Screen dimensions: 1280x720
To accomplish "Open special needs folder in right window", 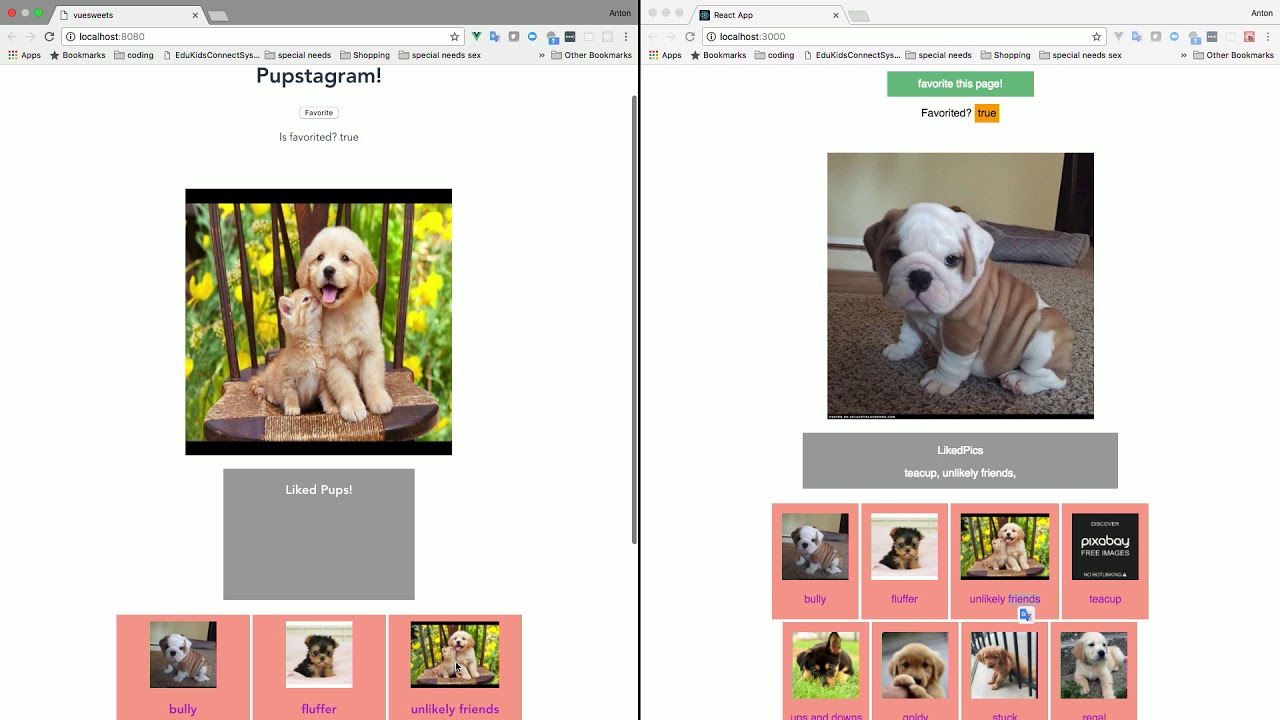I will point(938,55).
